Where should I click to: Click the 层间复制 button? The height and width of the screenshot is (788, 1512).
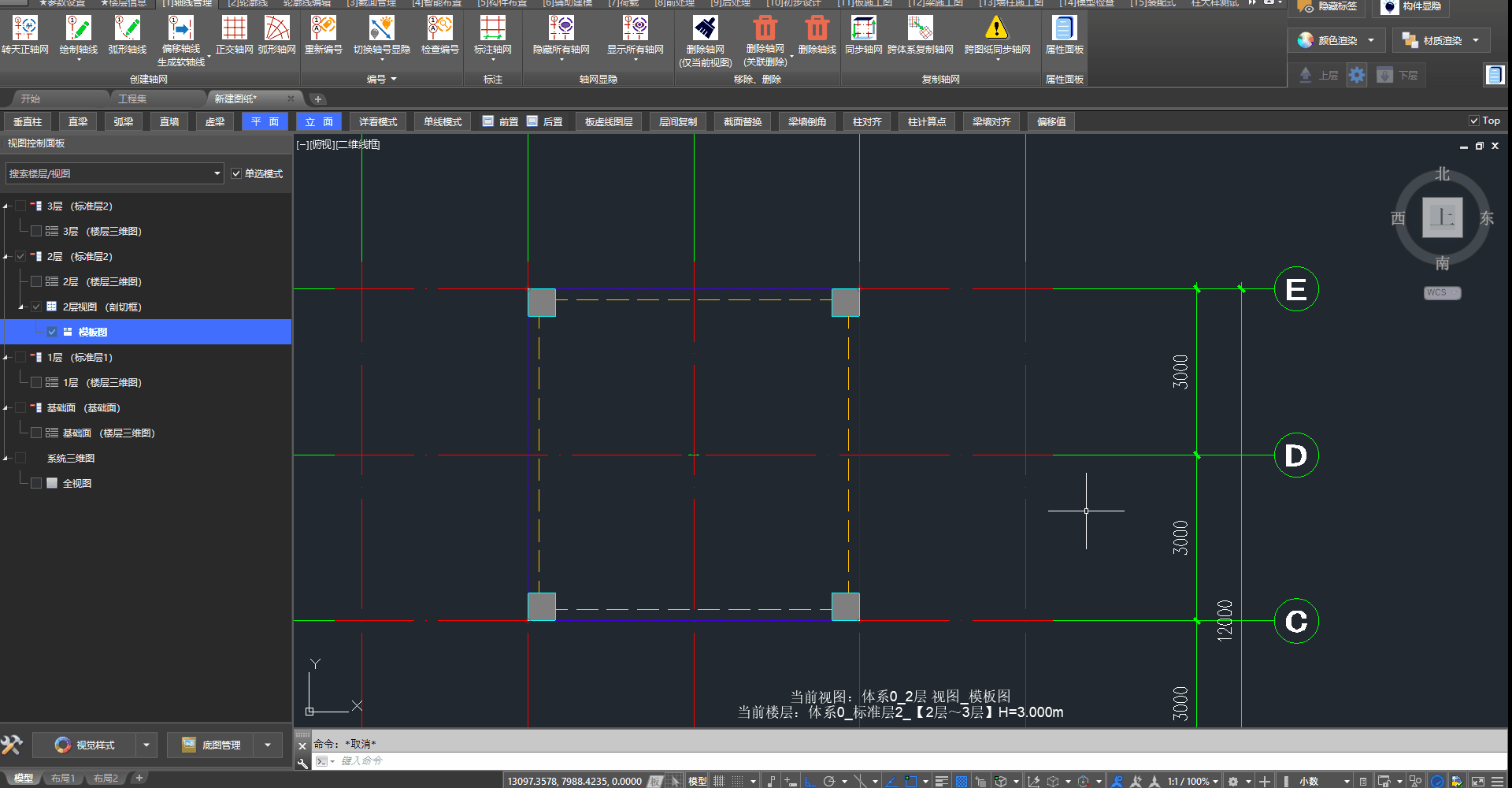[677, 121]
